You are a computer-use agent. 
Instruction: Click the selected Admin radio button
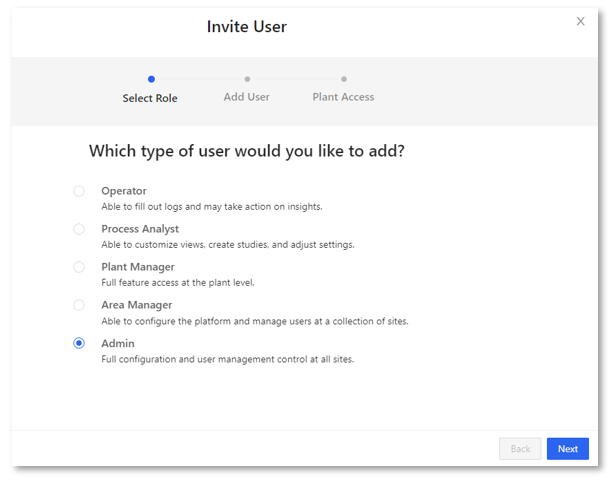point(79,343)
